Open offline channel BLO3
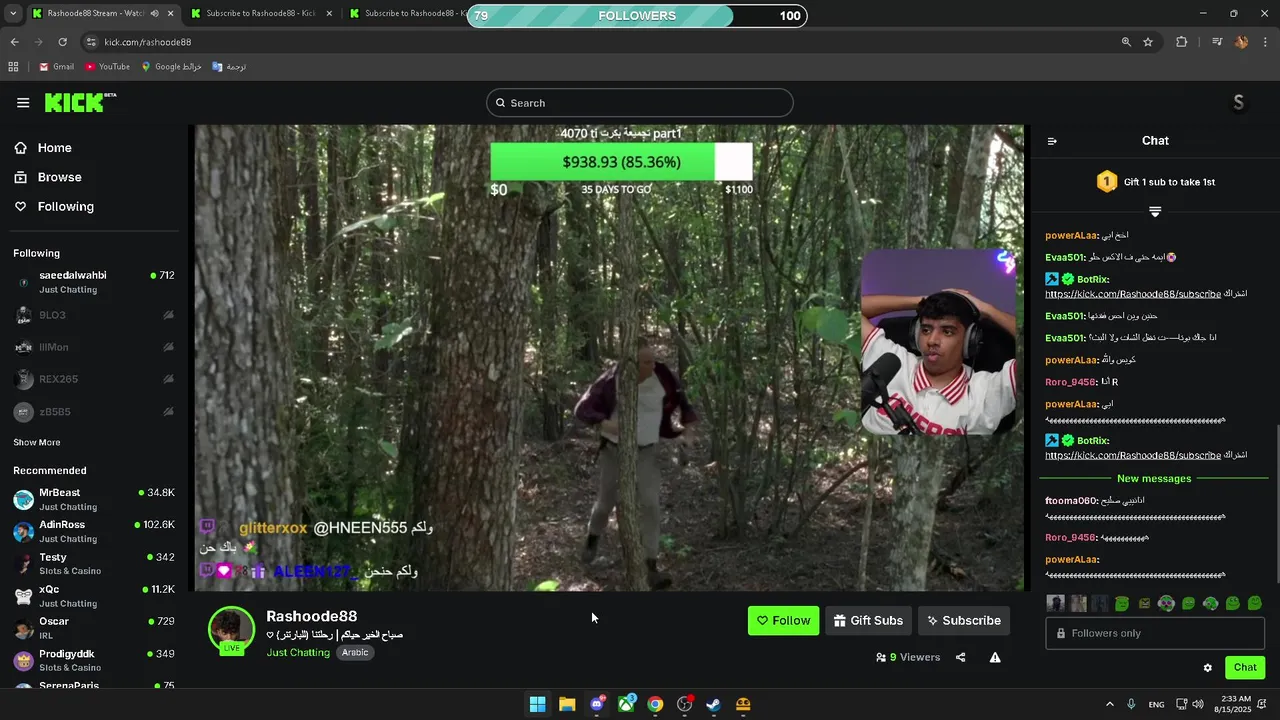This screenshot has width=1280, height=720. 94,315
